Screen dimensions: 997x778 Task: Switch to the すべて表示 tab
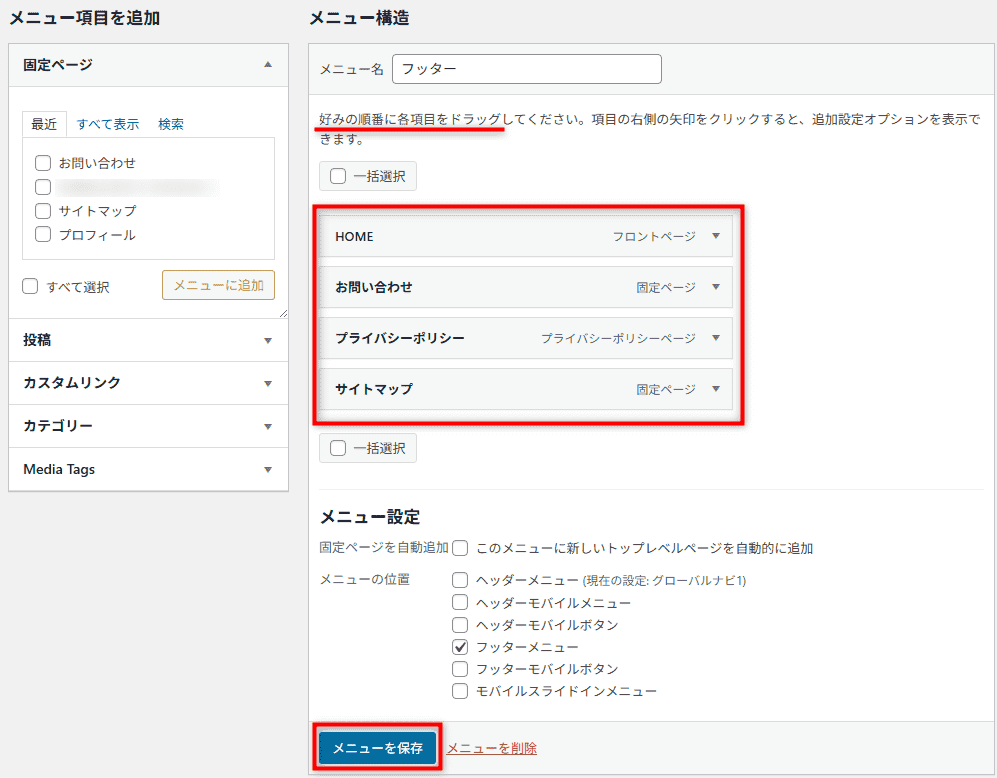point(108,124)
